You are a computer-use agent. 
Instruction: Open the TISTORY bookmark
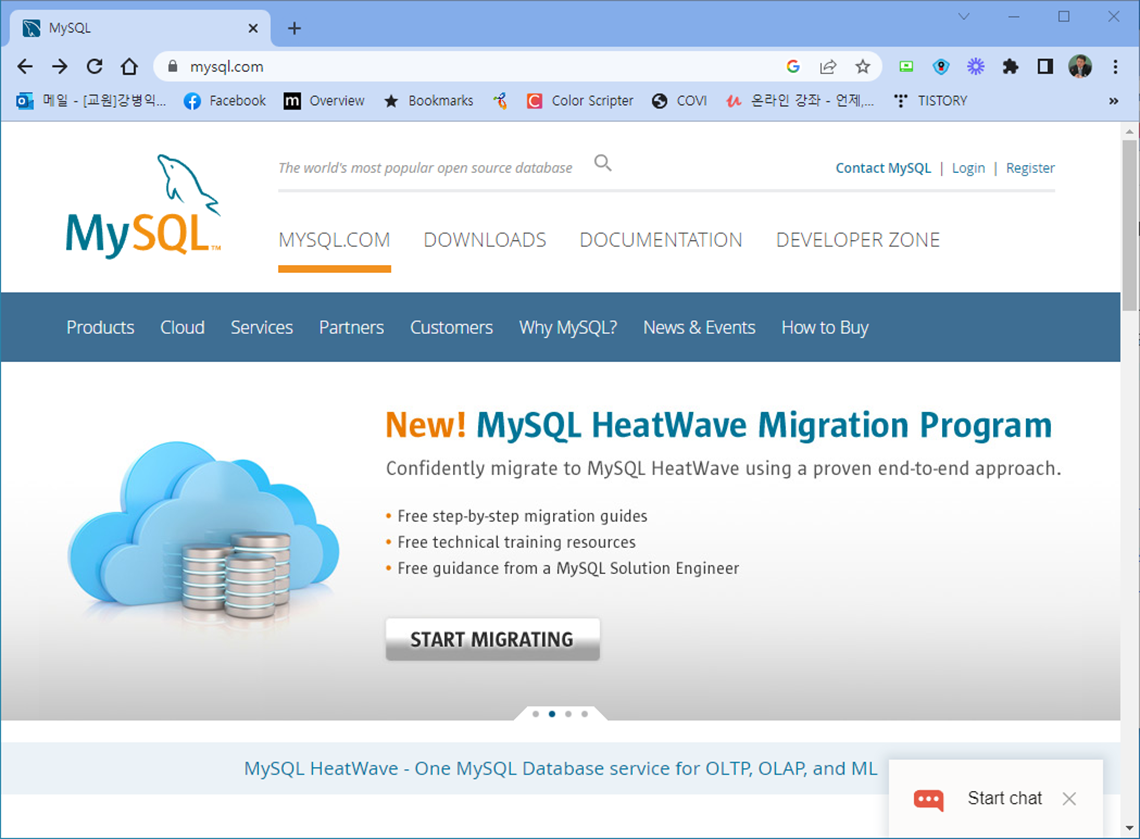coord(931,100)
